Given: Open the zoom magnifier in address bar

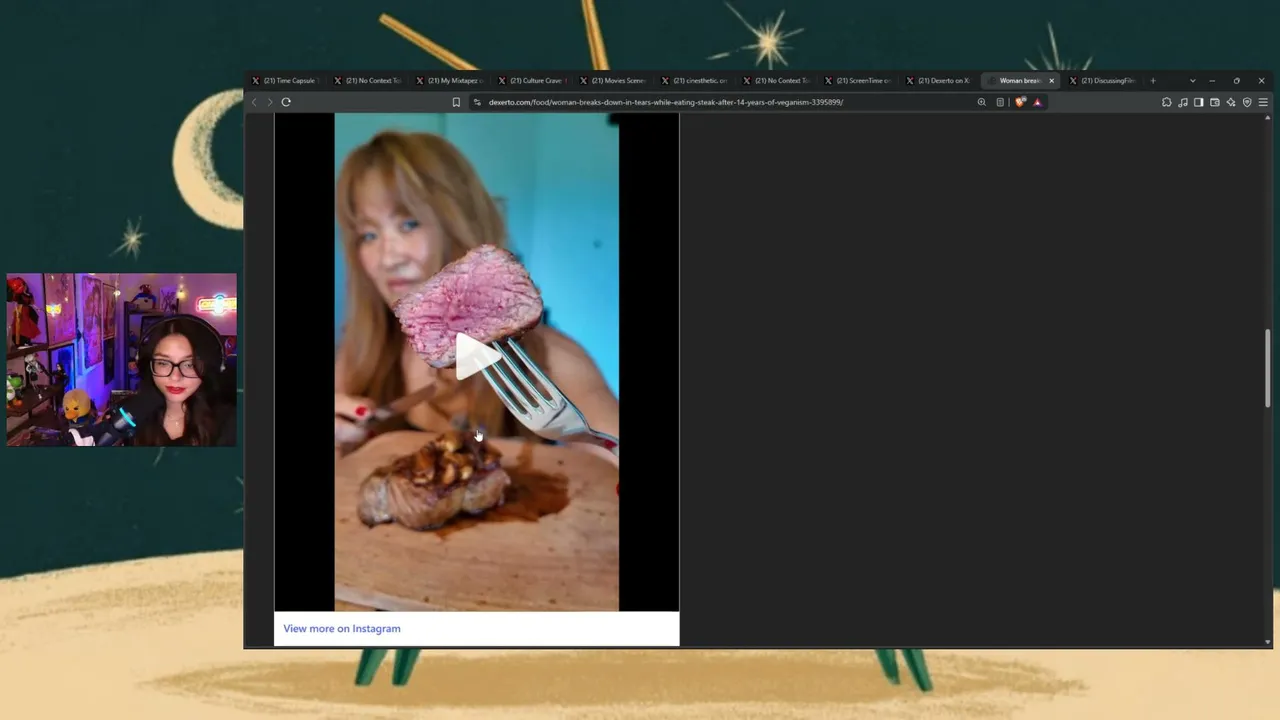Looking at the screenshot, I should pos(982,102).
